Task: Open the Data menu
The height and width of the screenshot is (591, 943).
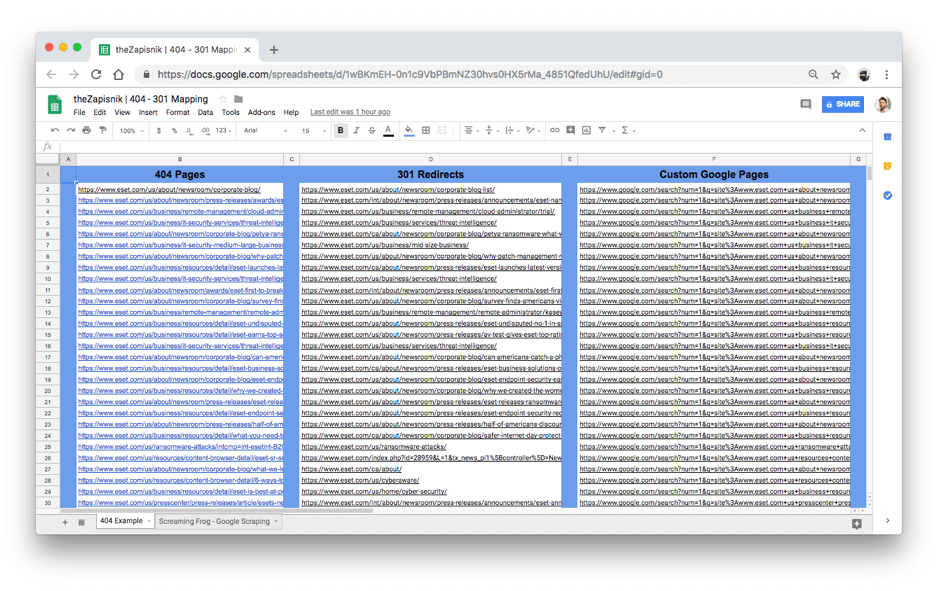Action: pyautogui.click(x=205, y=112)
